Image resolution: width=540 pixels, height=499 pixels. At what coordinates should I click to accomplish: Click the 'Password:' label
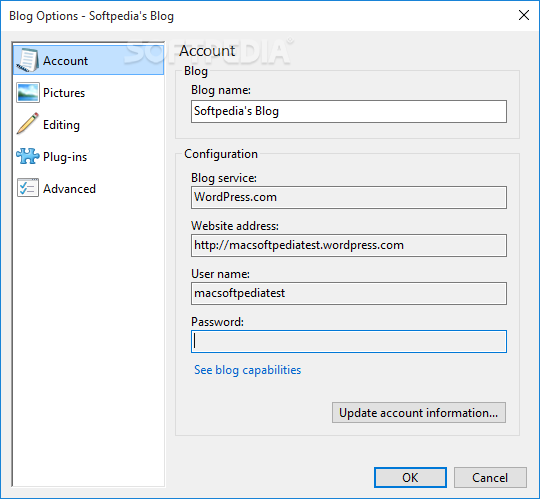pos(217,322)
